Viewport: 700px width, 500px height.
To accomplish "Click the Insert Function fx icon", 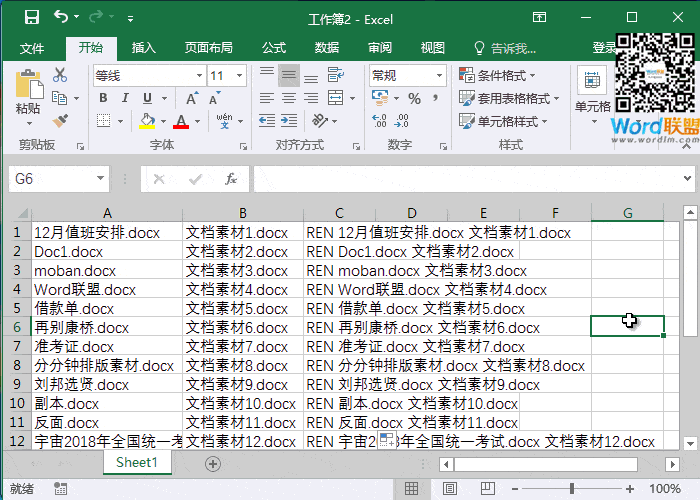I will click(231, 179).
